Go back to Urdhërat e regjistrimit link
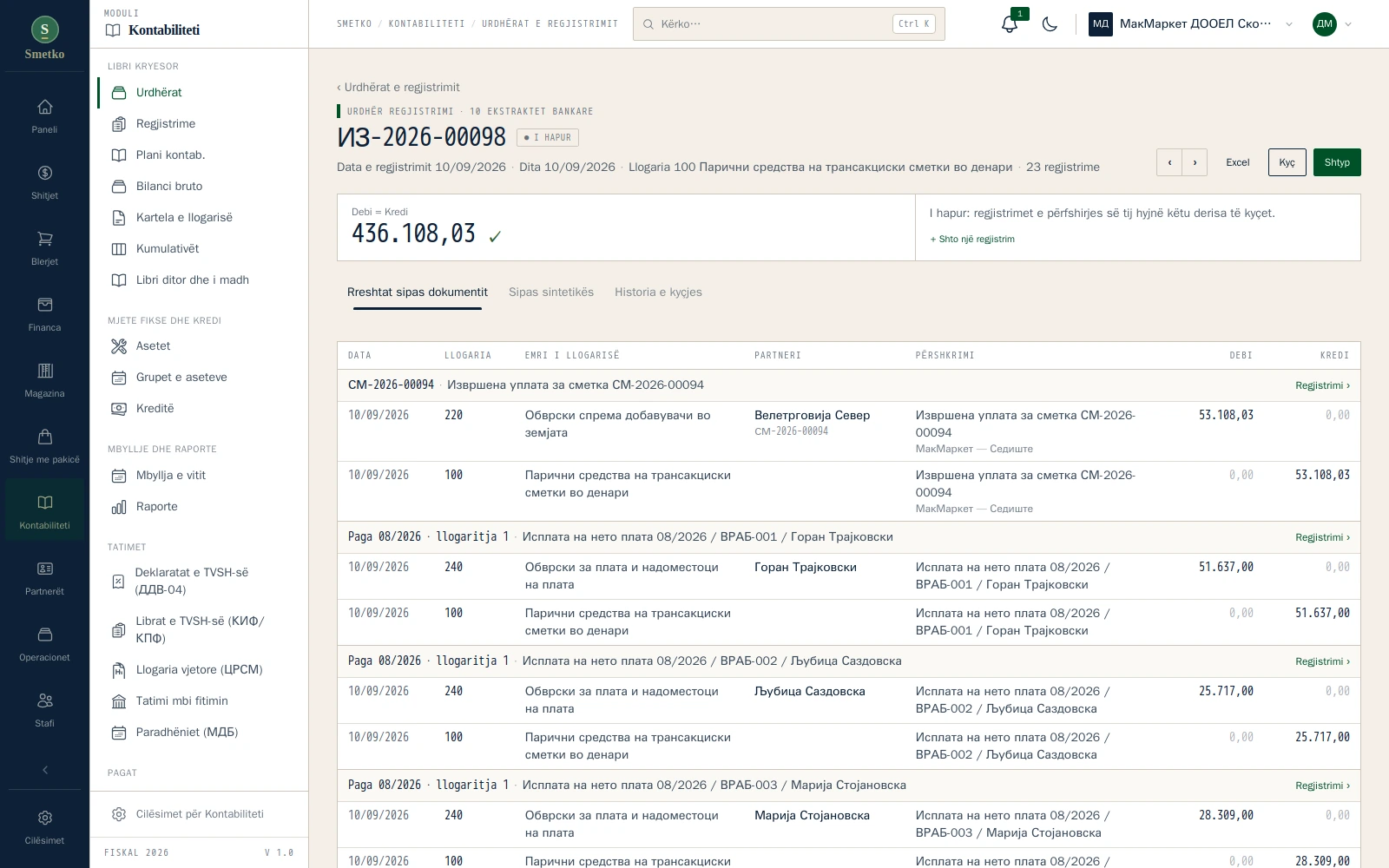Viewport: 1389px width, 868px height. [x=398, y=87]
